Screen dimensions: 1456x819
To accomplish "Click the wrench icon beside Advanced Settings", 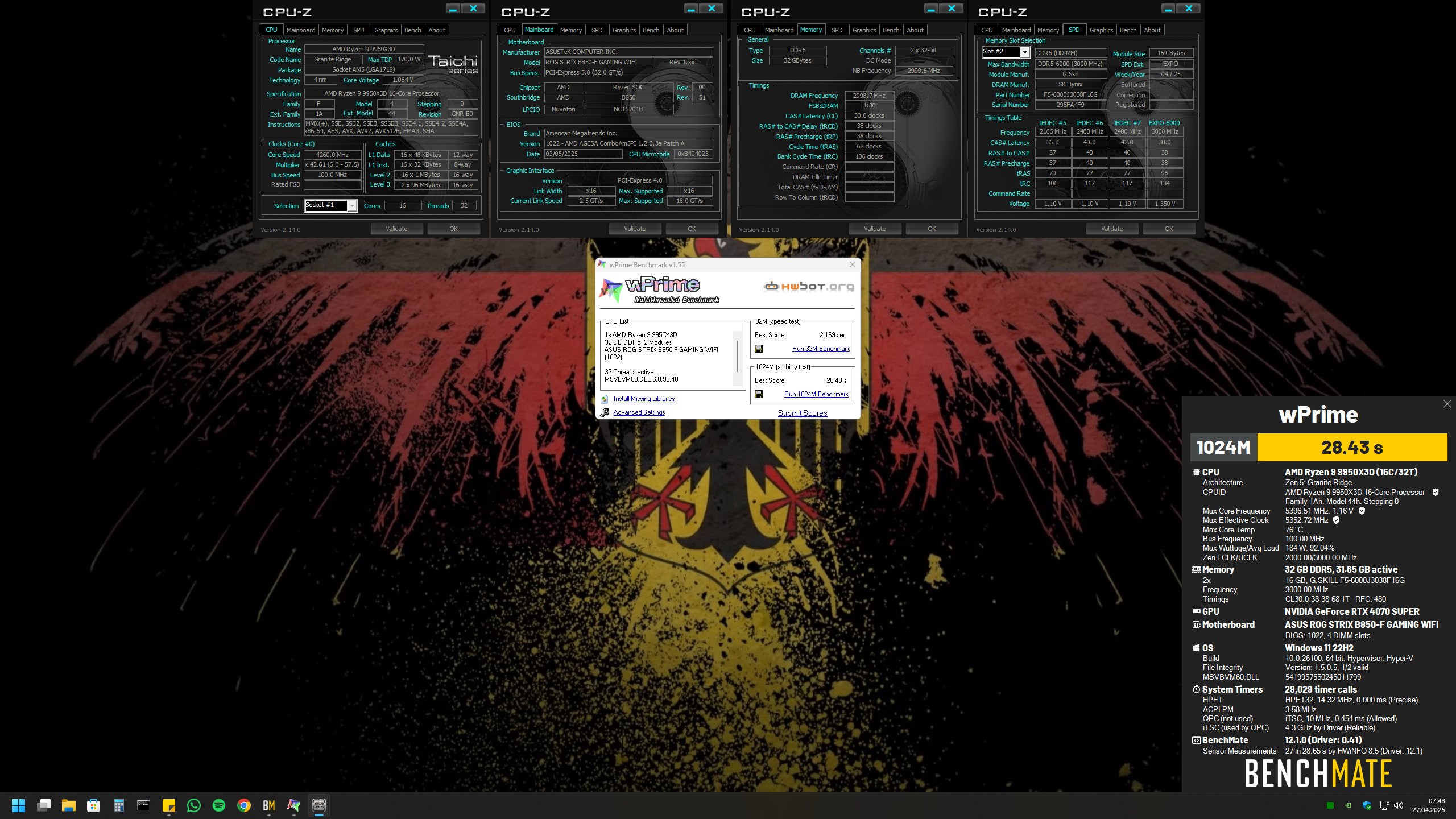I will click(x=605, y=413).
